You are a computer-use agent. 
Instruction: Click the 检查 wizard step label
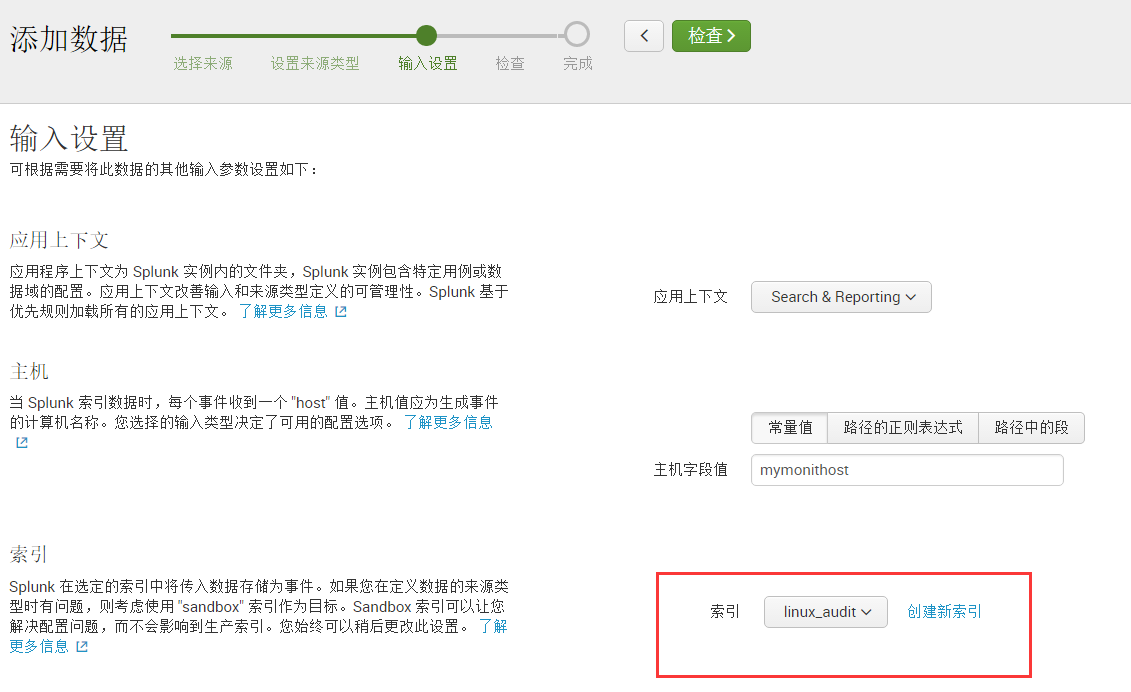tap(510, 63)
